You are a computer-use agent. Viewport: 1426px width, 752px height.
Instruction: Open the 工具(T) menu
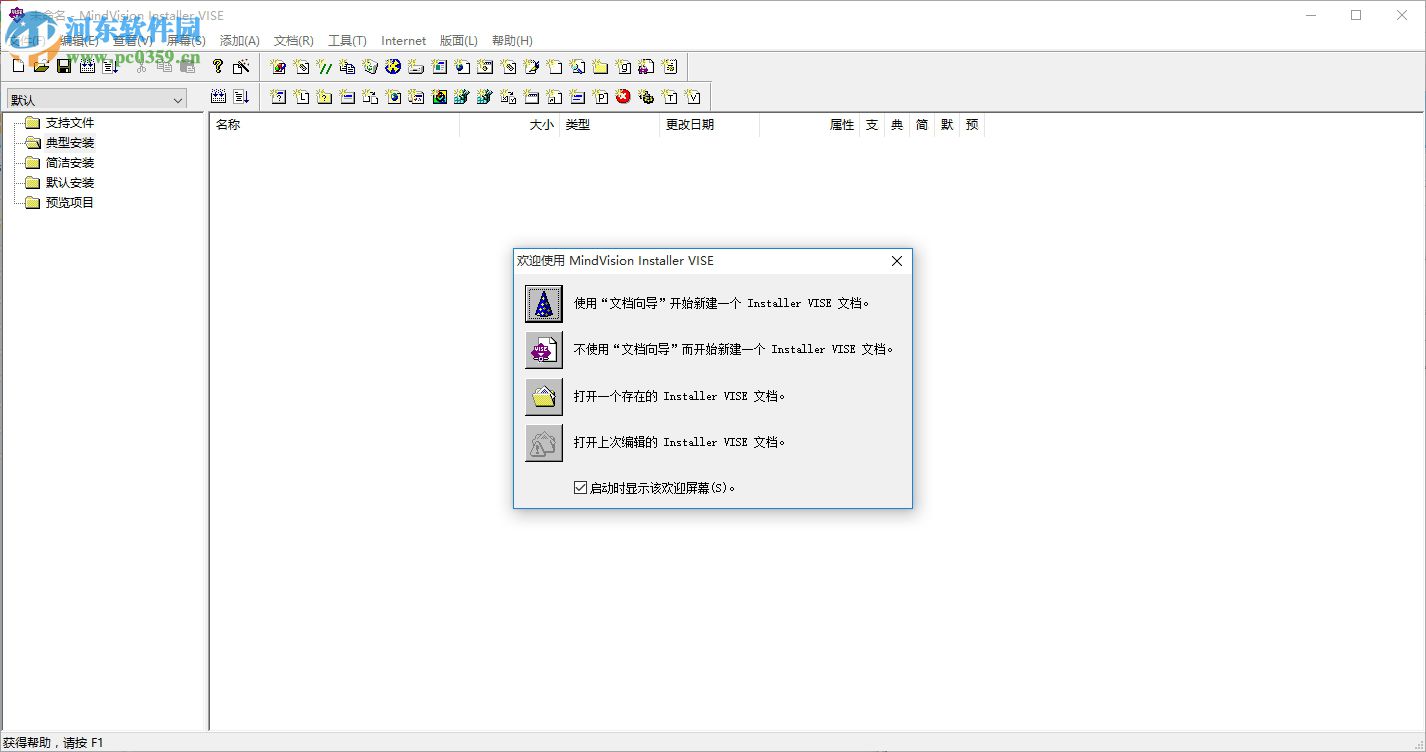[x=347, y=41]
